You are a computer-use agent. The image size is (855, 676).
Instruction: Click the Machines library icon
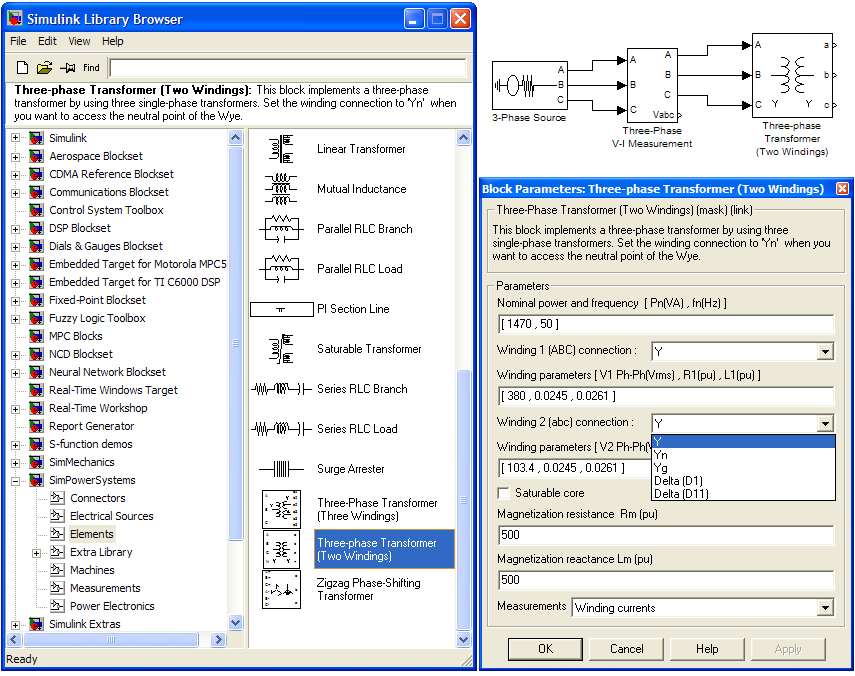tap(57, 570)
